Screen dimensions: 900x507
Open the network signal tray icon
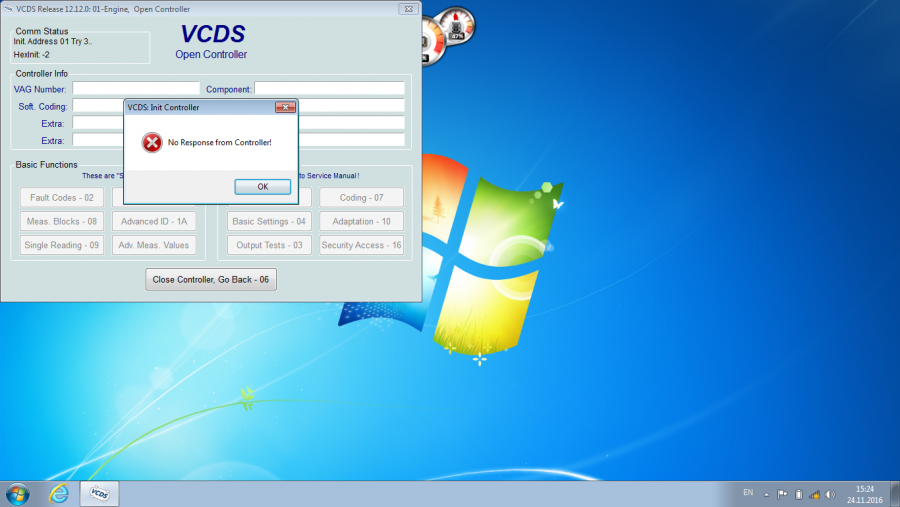tap(814, 494)
